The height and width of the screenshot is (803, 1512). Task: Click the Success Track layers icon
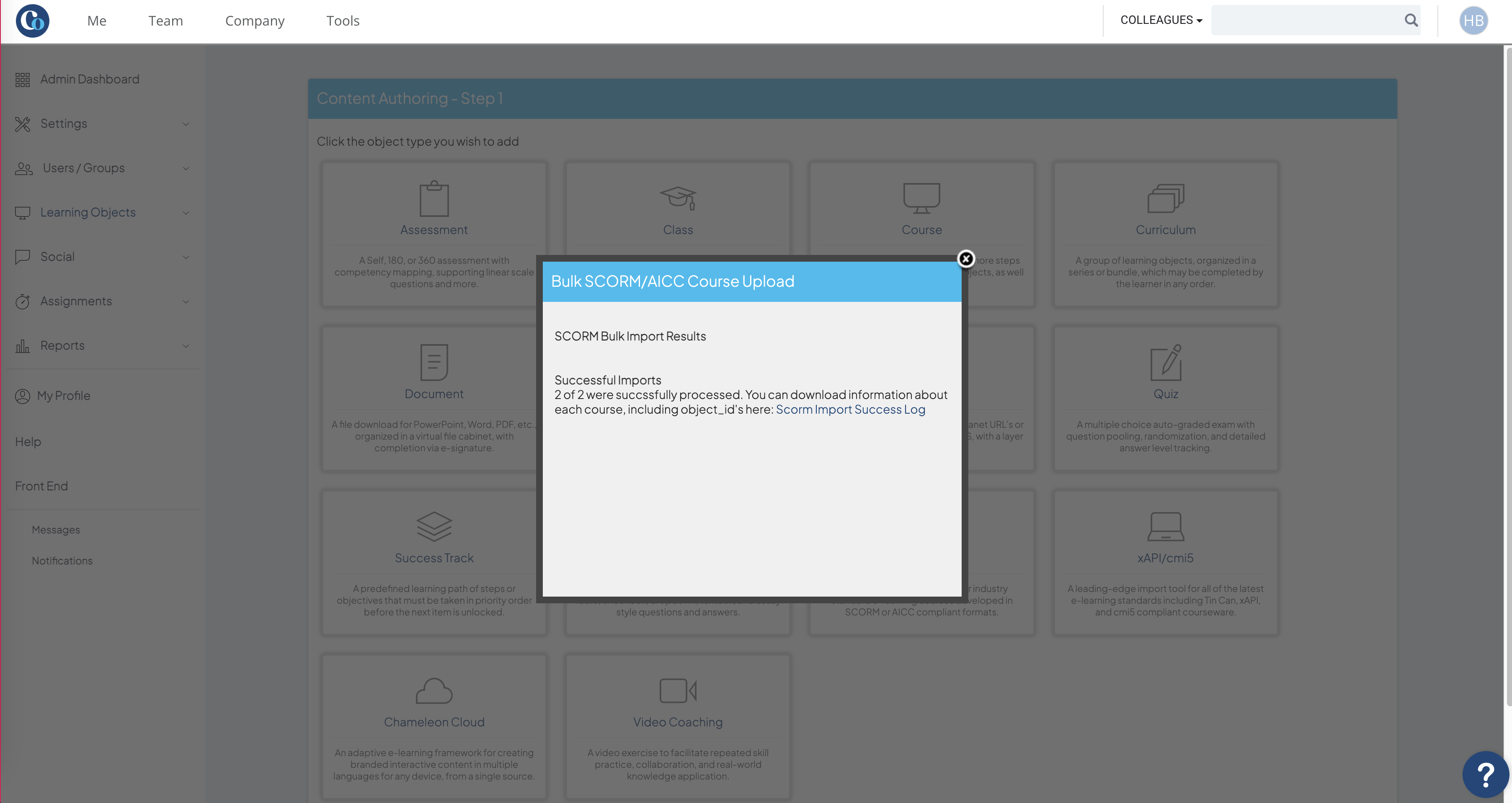(434, 526)
